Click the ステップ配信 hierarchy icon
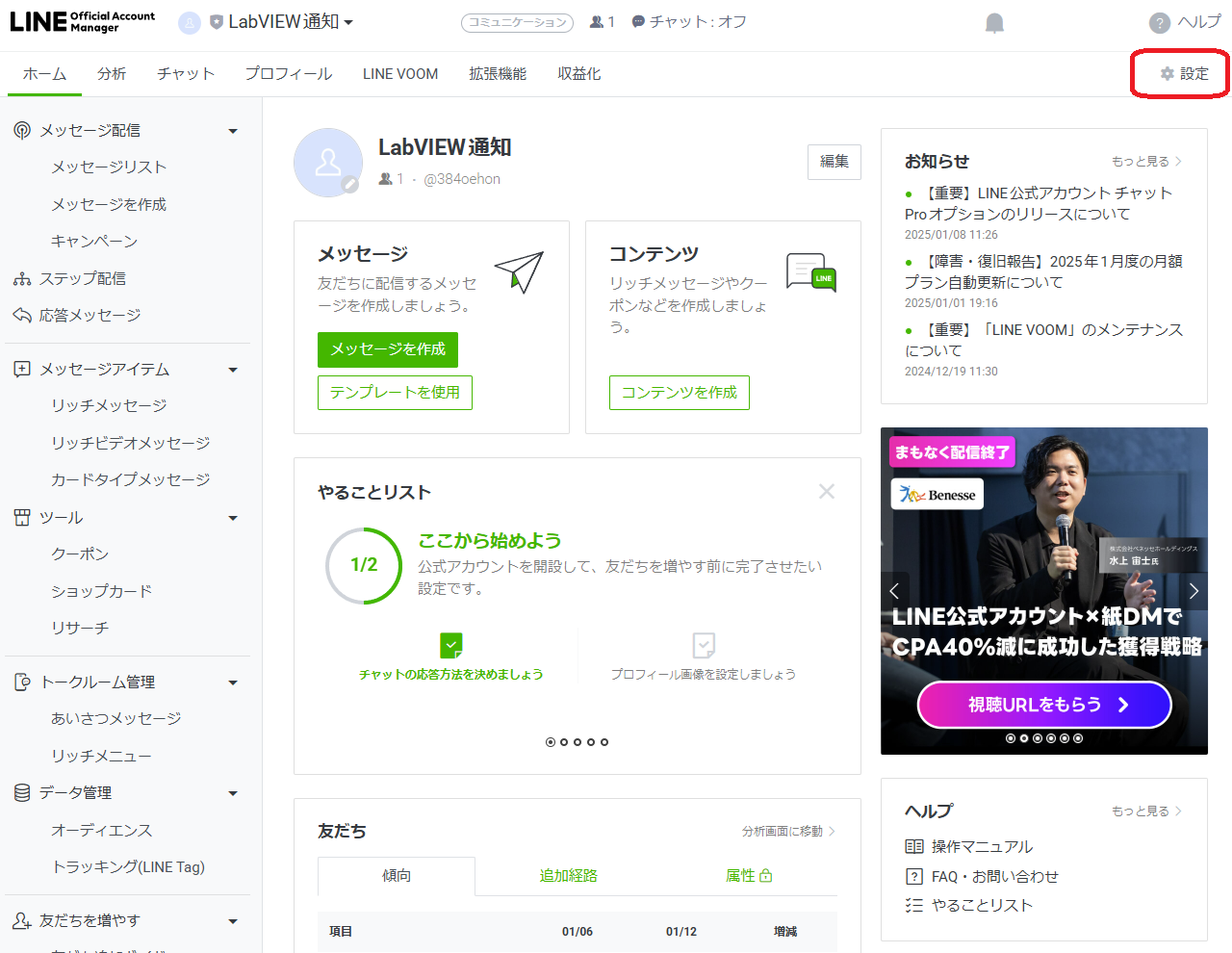1232x953 pixels. point(22,279)
